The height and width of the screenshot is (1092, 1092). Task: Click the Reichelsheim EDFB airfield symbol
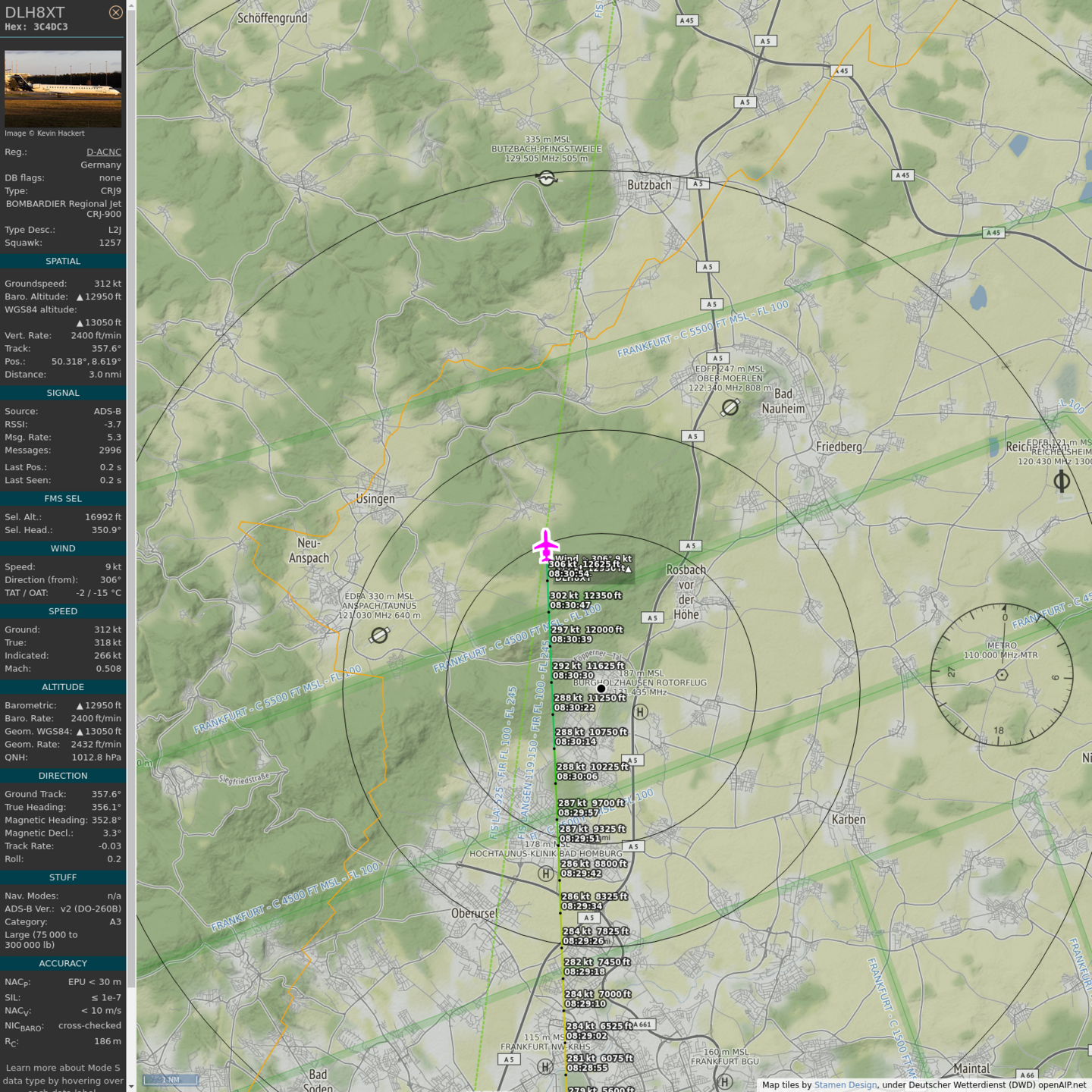pyautogui.click(x=1062, y=481)
